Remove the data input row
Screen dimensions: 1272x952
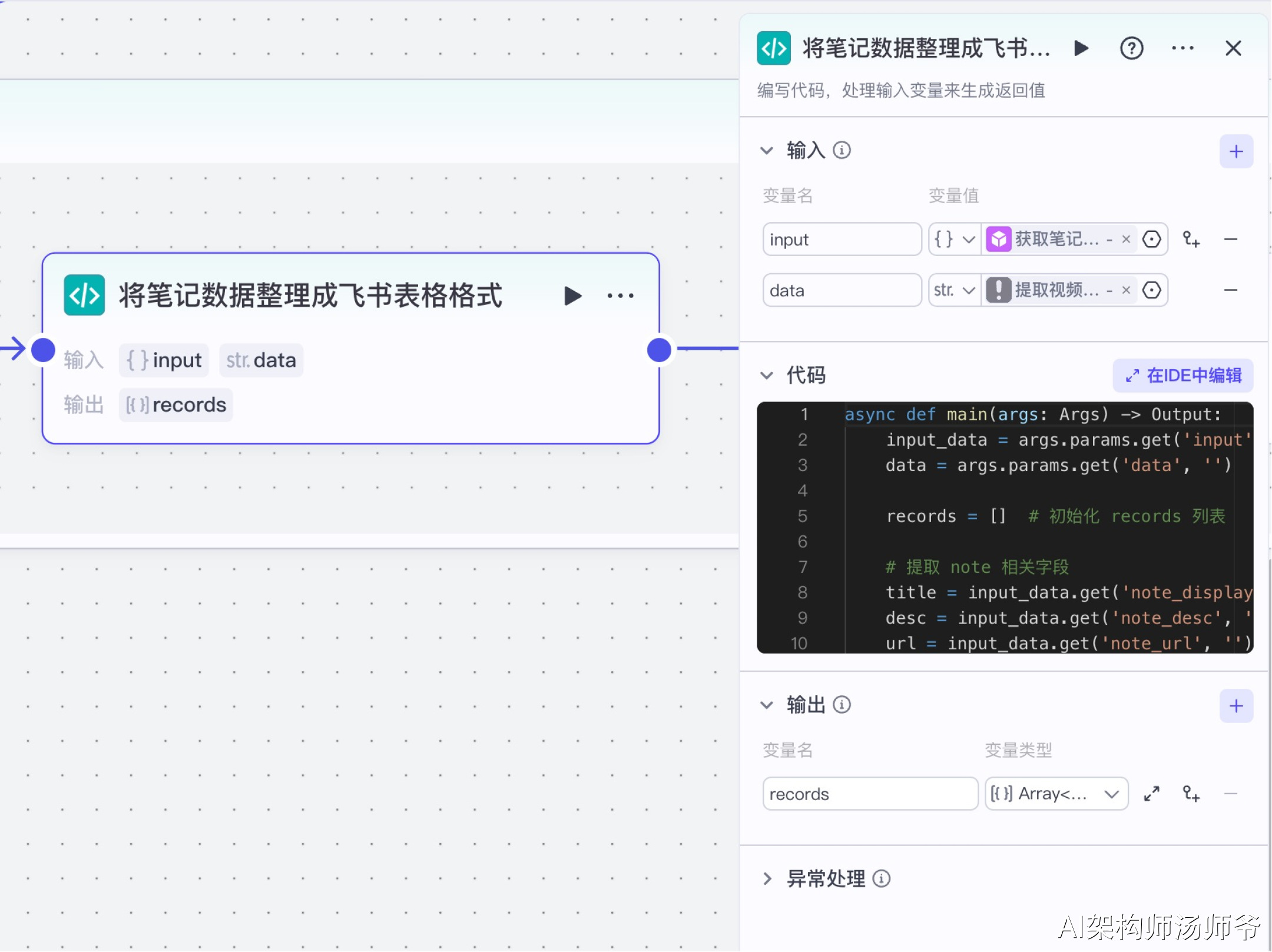pyautogui.click(x=1230, y=290)
